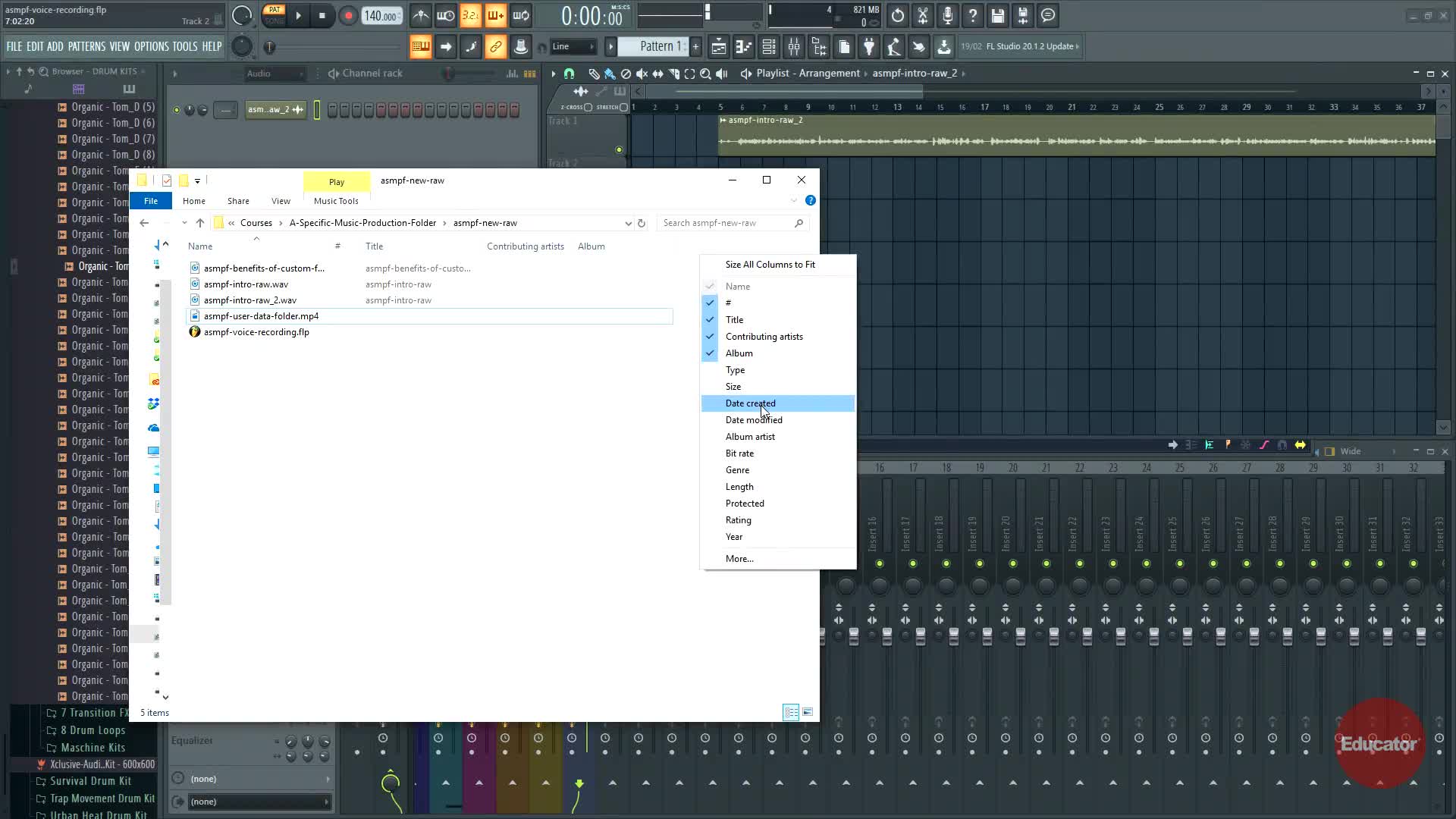Open the Line snap dropdown
Screen dimensions: 1456x819
click(573, 47)
